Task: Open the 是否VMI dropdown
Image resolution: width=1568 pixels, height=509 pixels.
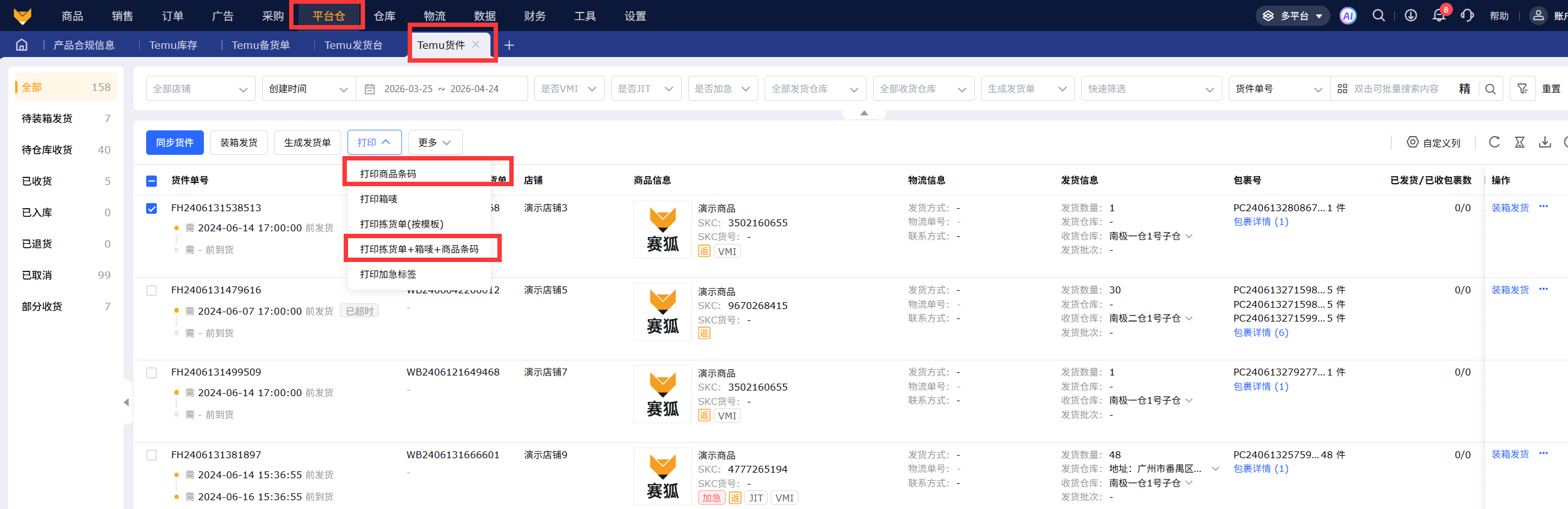Action: (x=569, y=89)
